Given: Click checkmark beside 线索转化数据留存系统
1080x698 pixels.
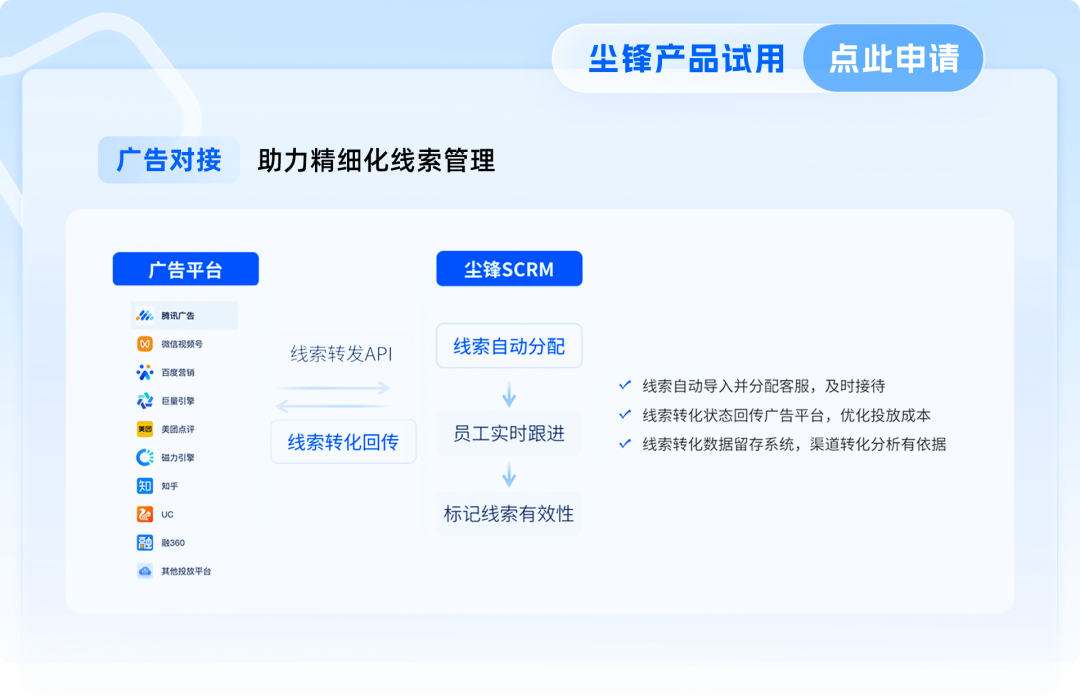Looking at the screenshot, I should tap(625, 444).
